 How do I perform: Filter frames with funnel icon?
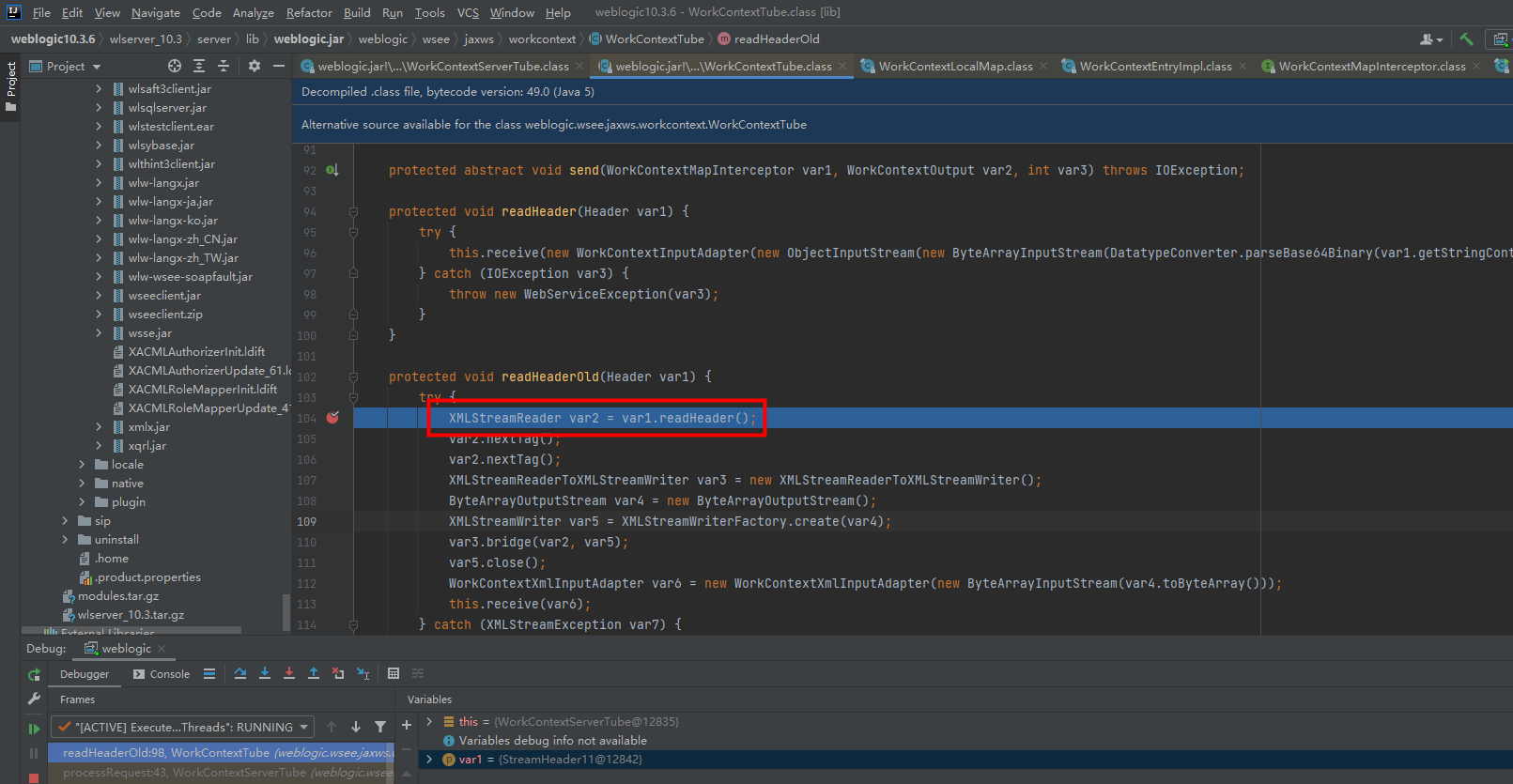[380, 727]
